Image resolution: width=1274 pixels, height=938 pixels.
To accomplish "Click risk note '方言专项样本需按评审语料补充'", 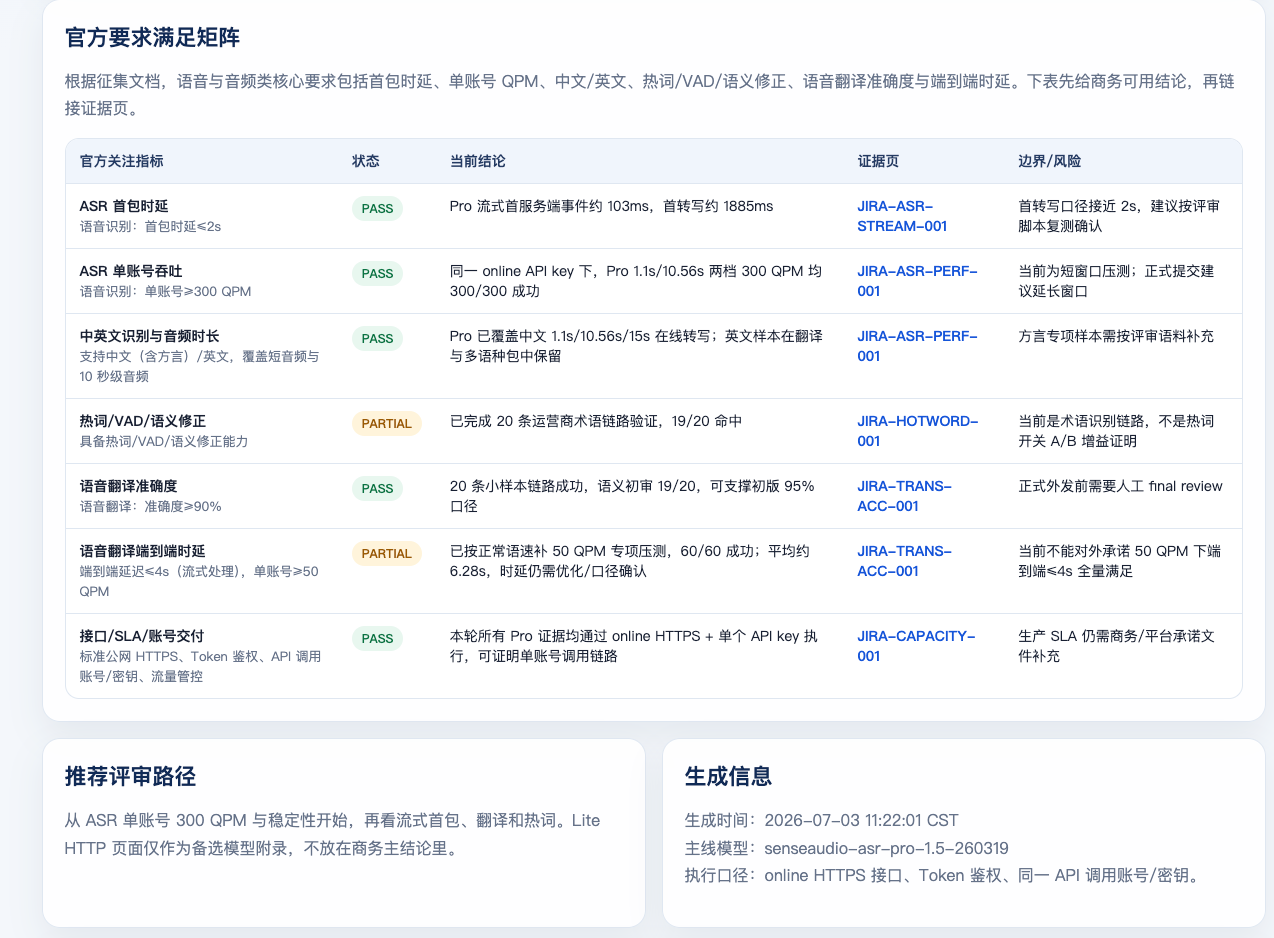I will (x=1116, y=336).
